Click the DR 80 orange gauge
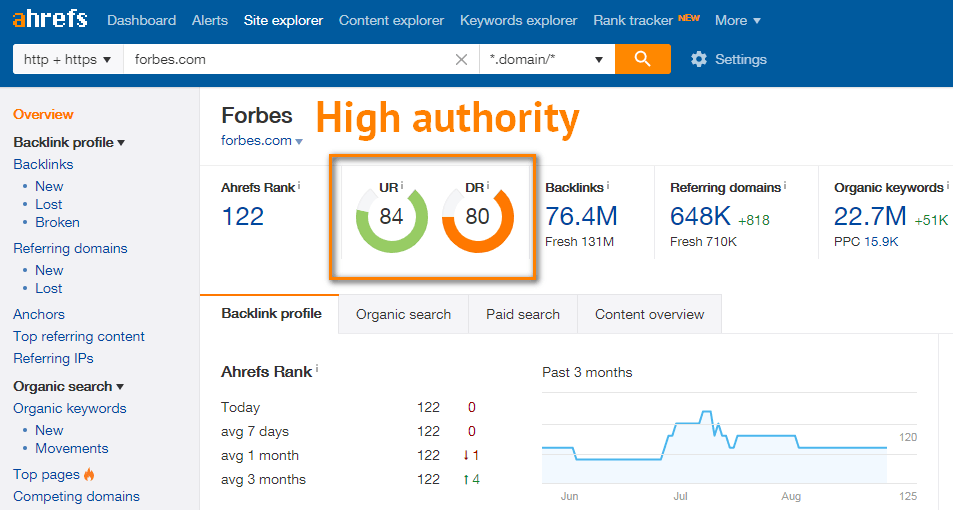The height and width of the screenshot is (510, 953). (478, 217)
